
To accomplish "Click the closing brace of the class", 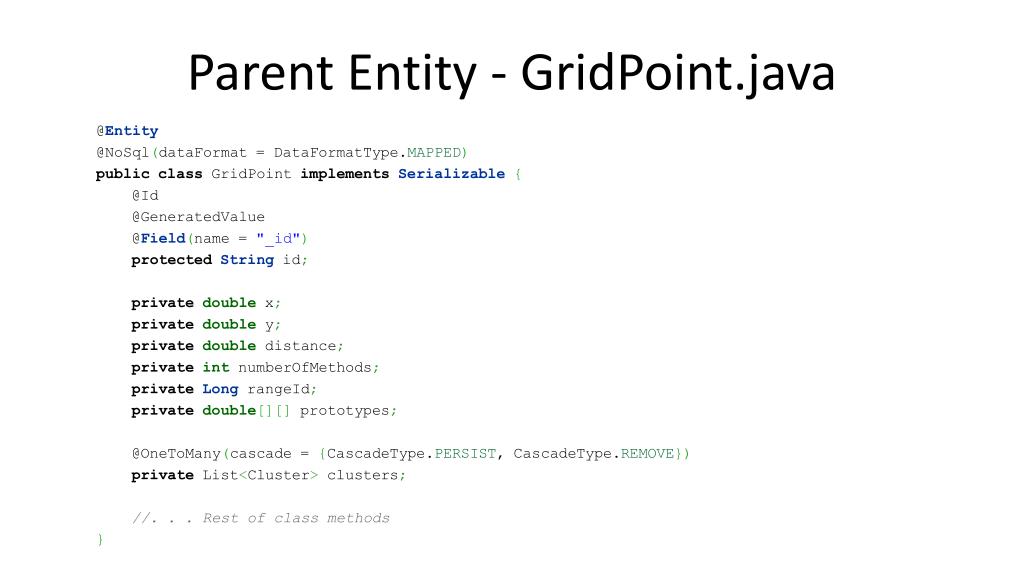I will (100, 539).
